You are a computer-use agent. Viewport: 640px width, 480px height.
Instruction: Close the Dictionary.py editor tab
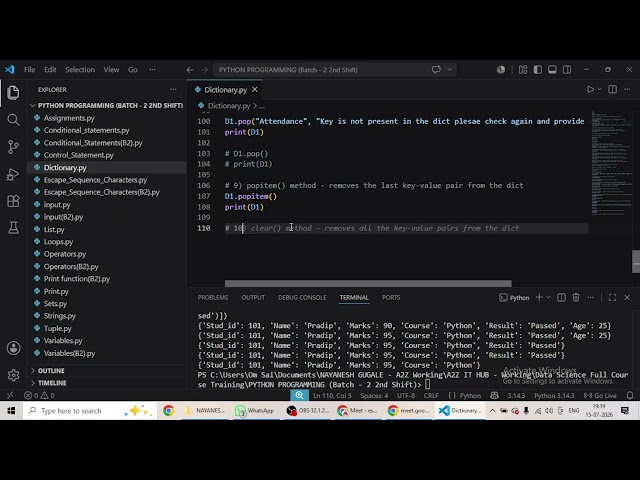255,89
